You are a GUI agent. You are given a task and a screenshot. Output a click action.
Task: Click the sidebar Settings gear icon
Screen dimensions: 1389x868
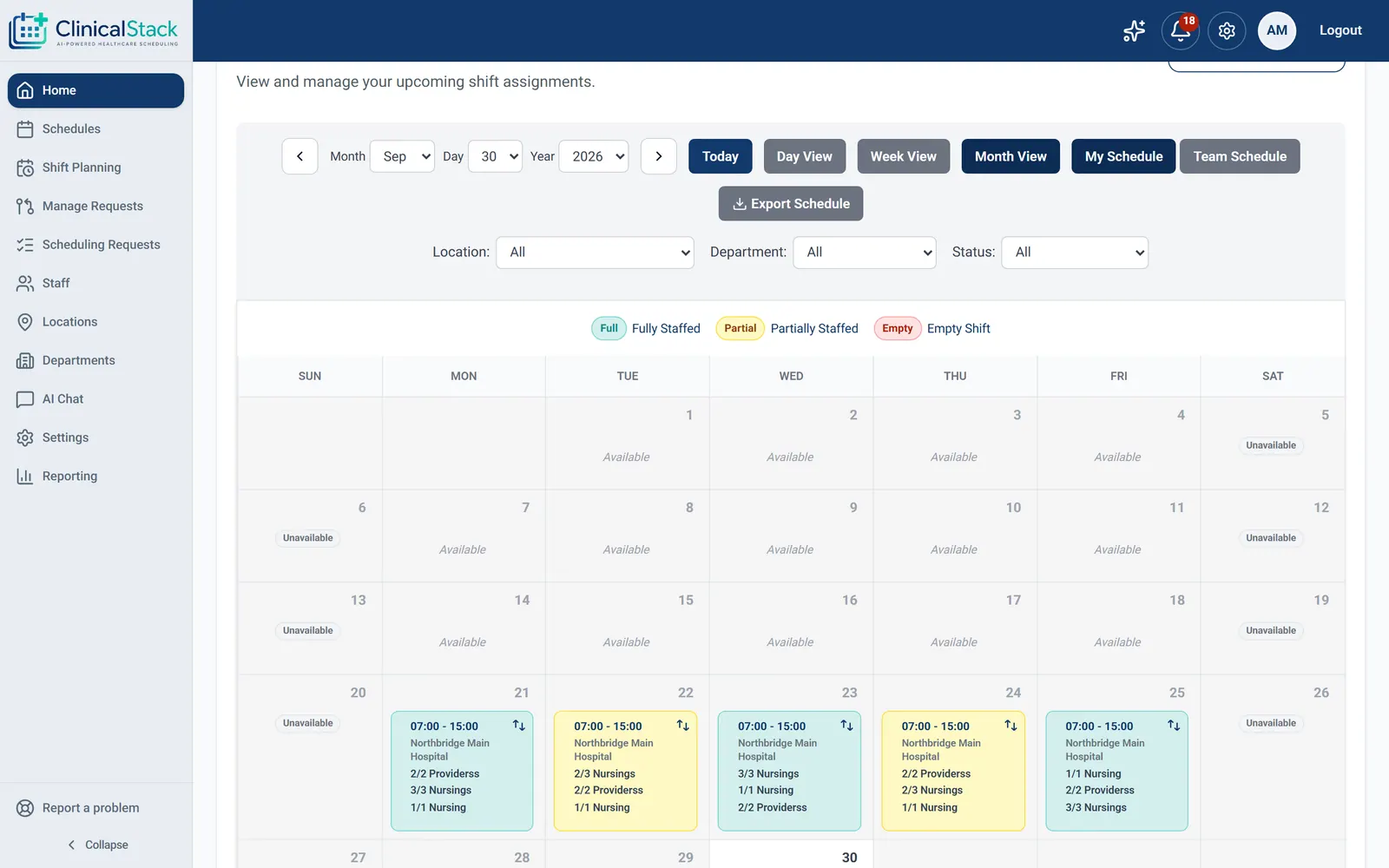pos(25,437)
